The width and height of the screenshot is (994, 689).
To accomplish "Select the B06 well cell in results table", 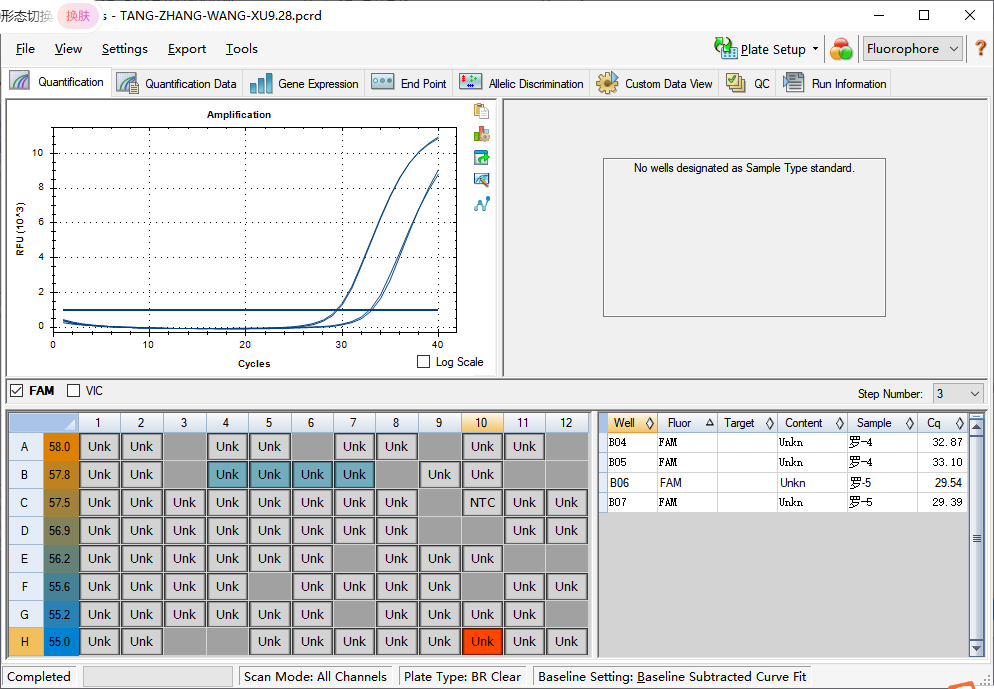I will pyautogui.click(x=631, y=482).
